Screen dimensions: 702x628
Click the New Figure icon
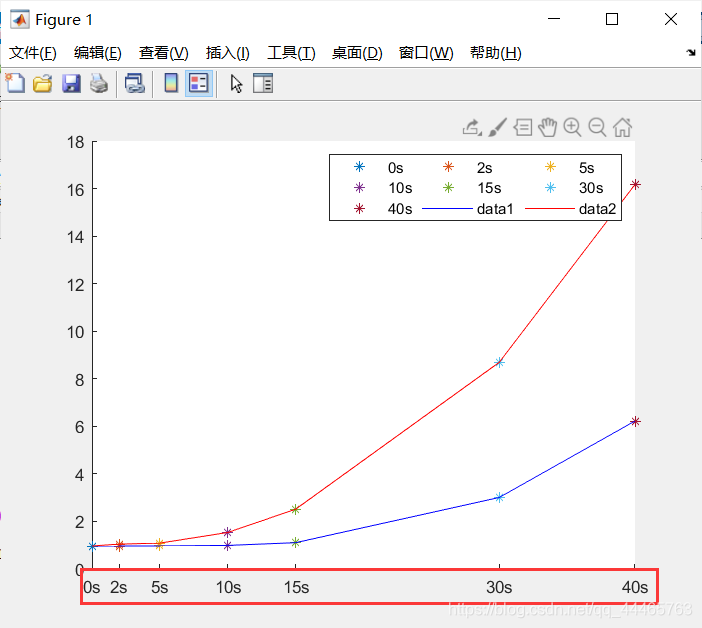tap(15, 83)
